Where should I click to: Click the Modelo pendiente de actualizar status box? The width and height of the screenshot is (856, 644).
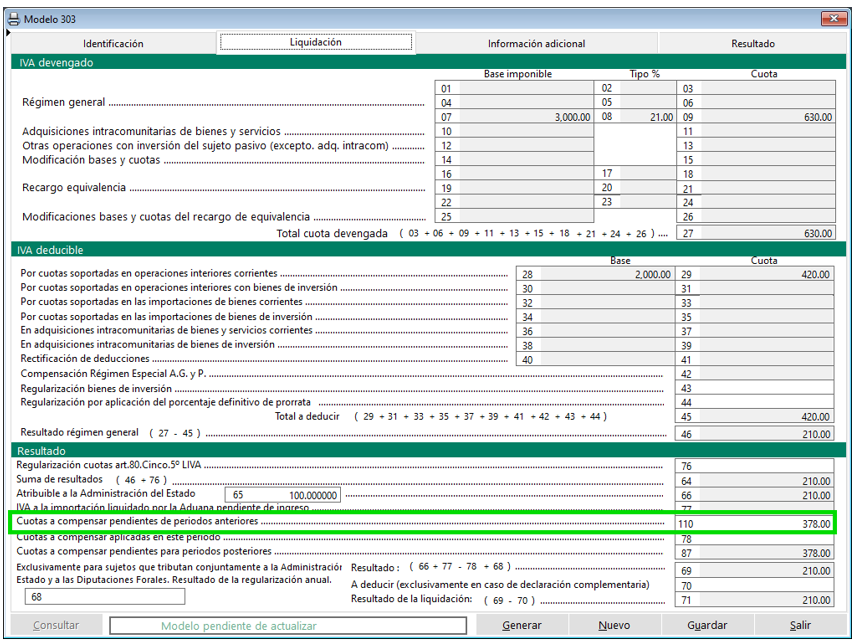pos(288,626)
